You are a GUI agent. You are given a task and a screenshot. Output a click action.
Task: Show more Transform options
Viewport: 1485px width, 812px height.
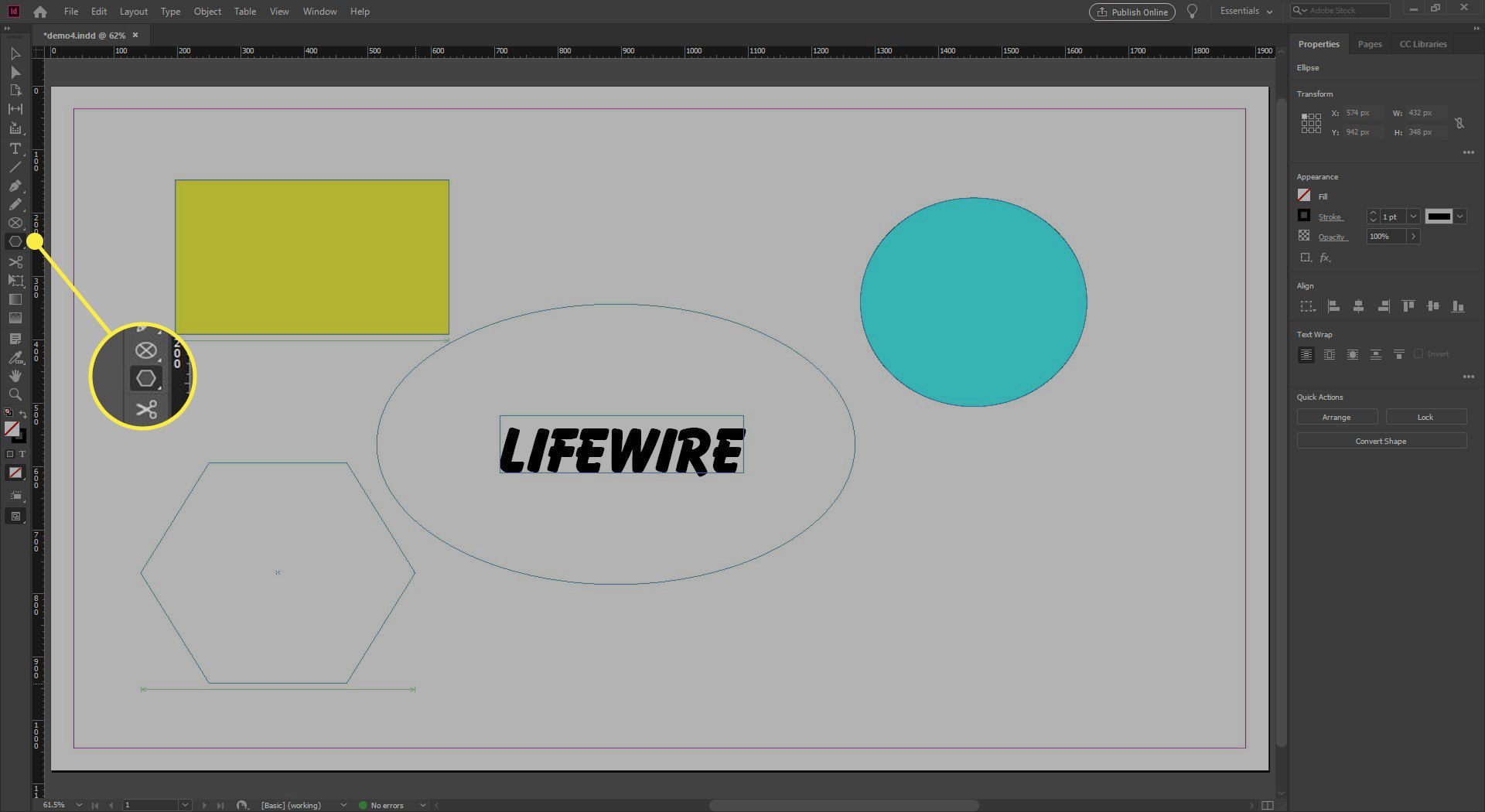point(1468,152)
